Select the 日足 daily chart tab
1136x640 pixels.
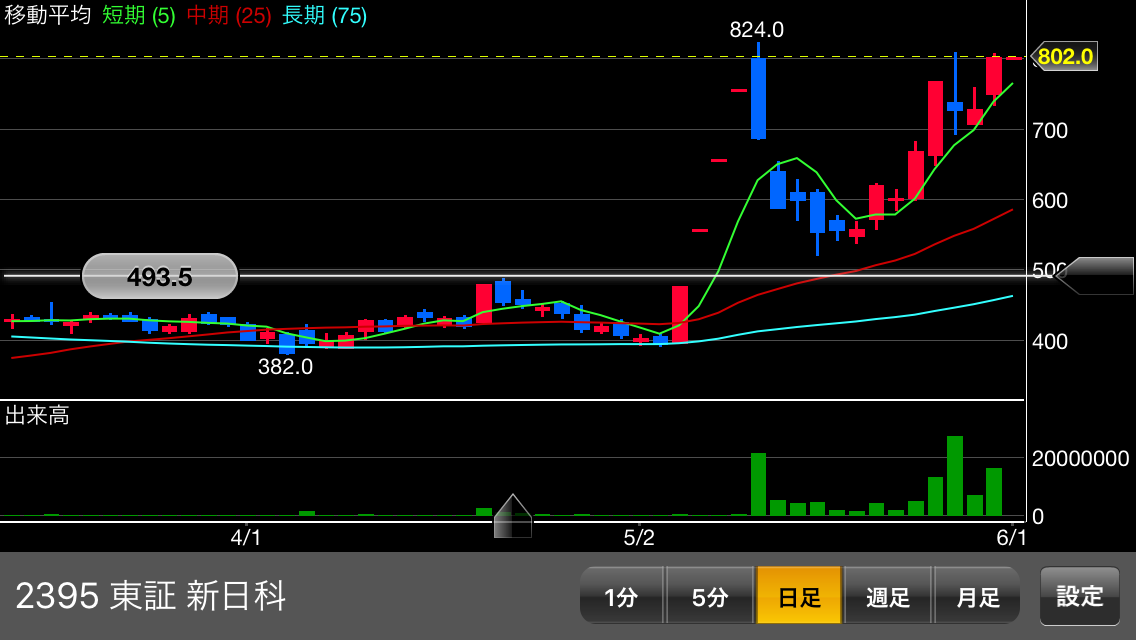pos(798,596)
